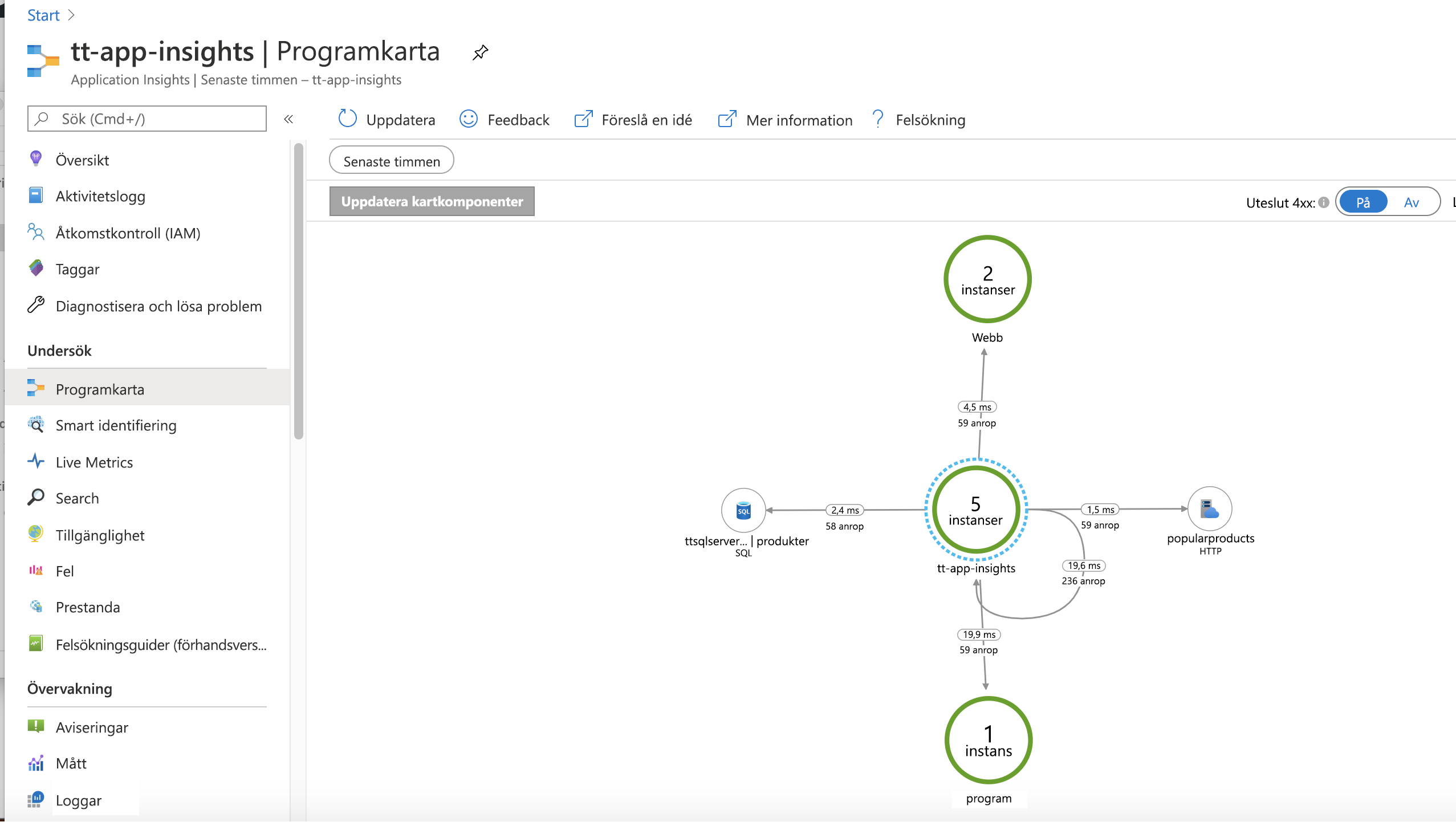This screenshot has height=822, width=1456.
Task: Switch Uteslut 4xx toggle to Av
Action: (x=1412, y=202)
